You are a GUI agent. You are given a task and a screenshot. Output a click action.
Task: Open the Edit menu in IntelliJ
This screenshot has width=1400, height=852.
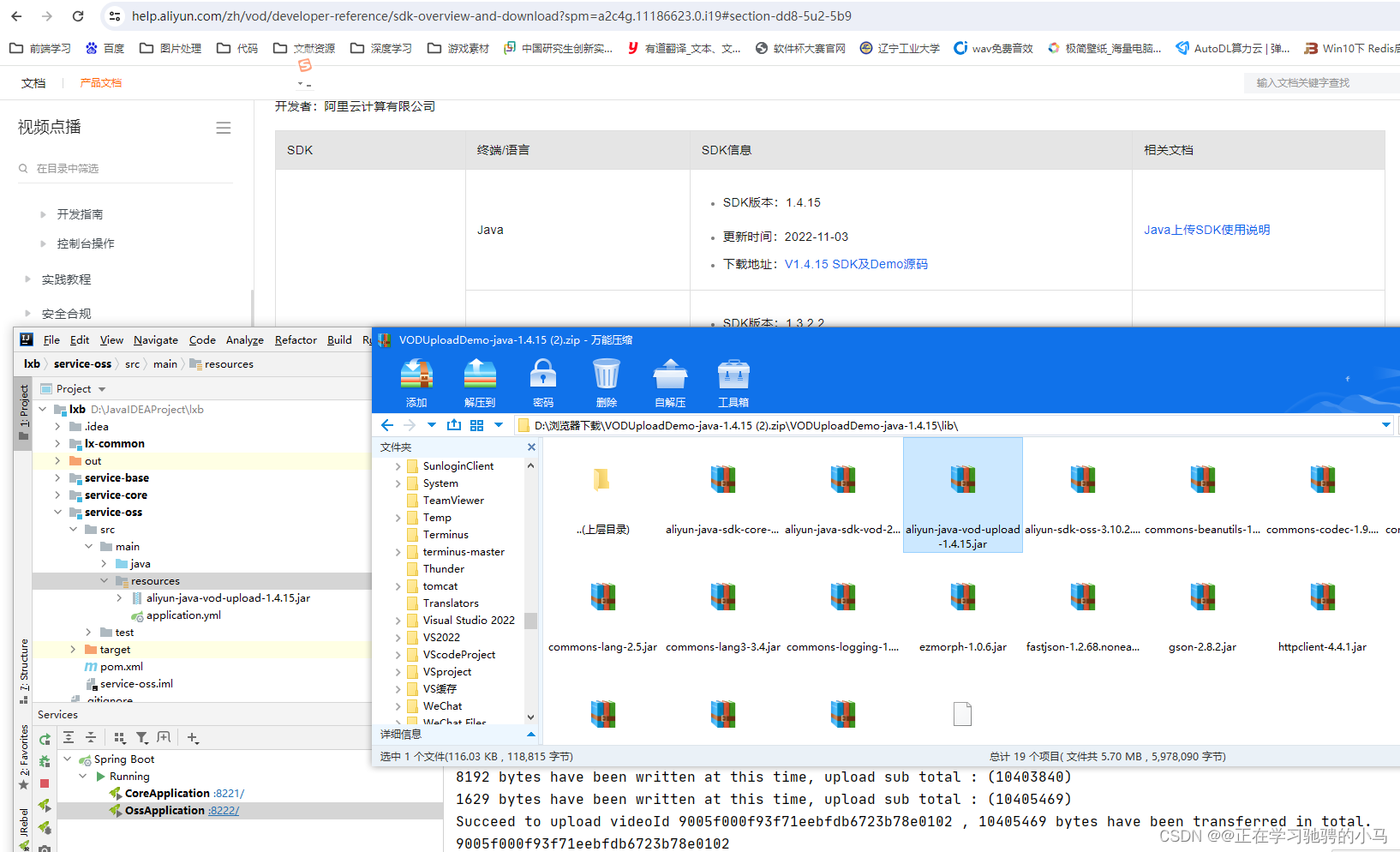coord(80,340)
